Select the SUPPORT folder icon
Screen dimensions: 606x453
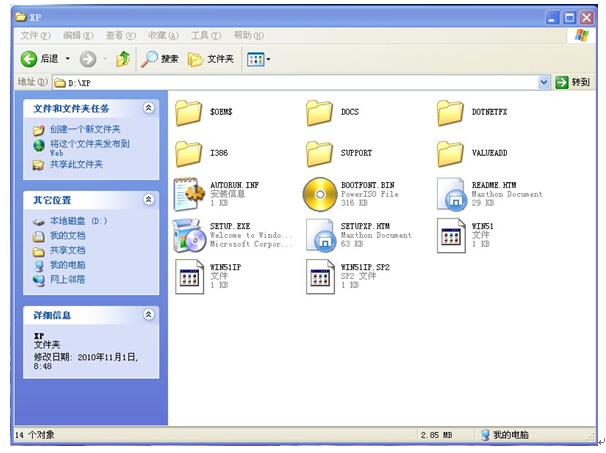[x=319, y=153]
